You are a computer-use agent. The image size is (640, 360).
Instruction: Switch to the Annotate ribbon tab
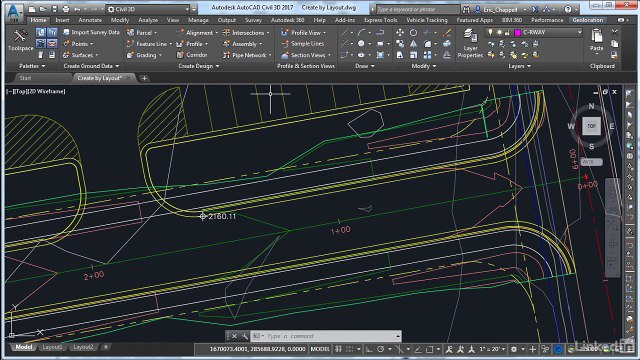click(90, 20)
